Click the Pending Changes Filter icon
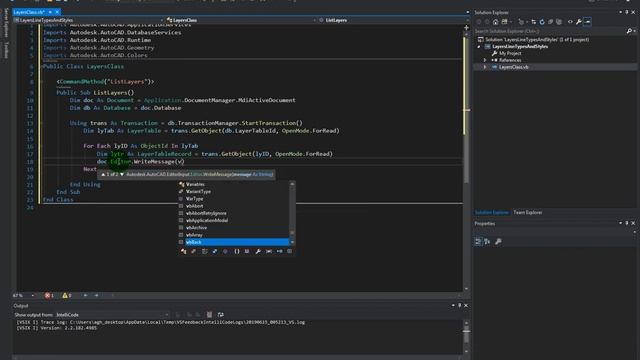 click(x=521, y=22)
